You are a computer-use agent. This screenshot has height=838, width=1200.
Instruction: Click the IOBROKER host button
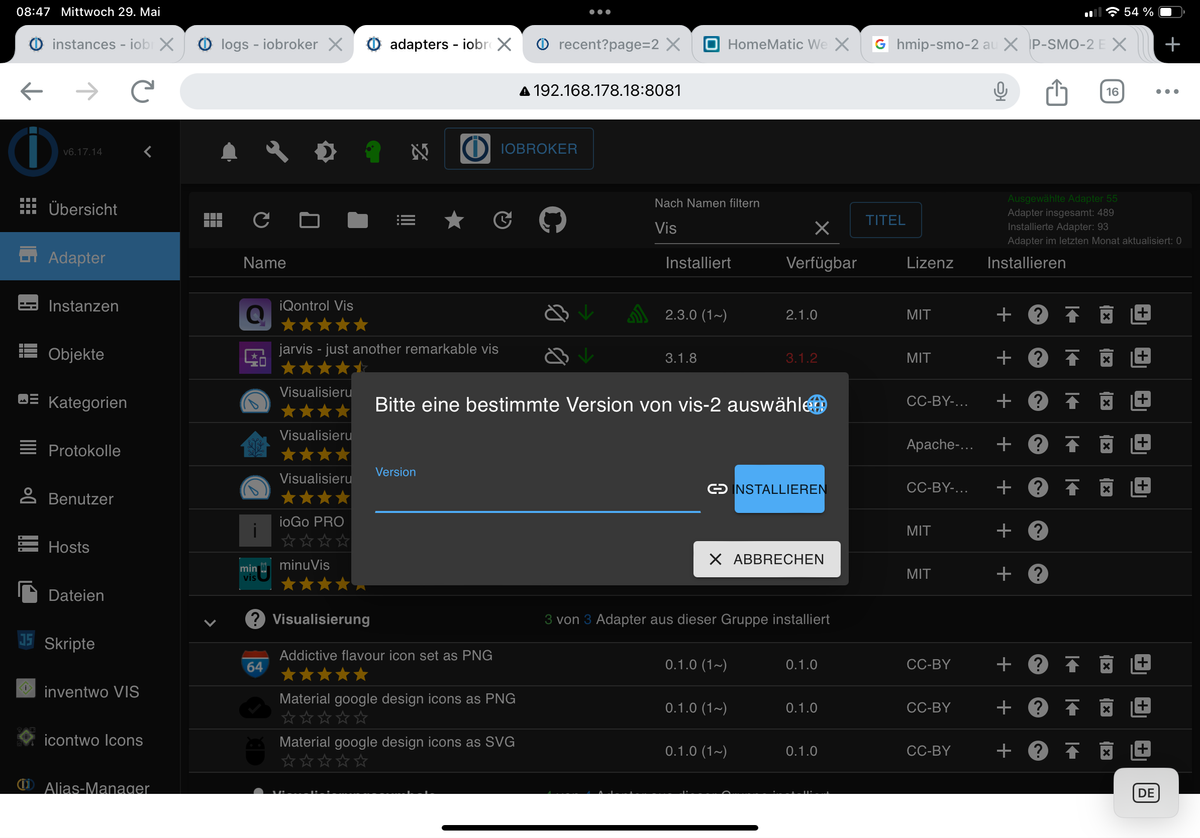click(x=519, y=149)
